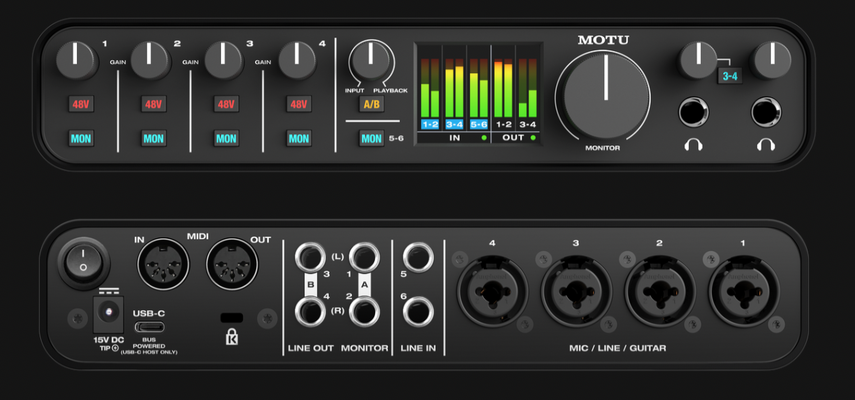Click the channel 3 GAIN knob
Screen dimensions: 855x400
223,60
